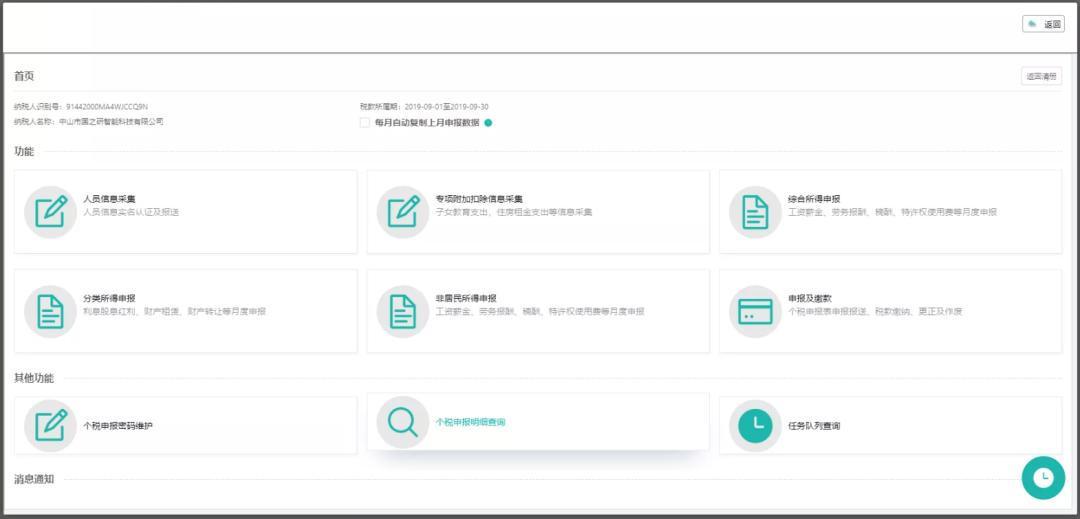
Task: Click the magnifier icon for 个税申报明细查询
Action: [403, 422]
